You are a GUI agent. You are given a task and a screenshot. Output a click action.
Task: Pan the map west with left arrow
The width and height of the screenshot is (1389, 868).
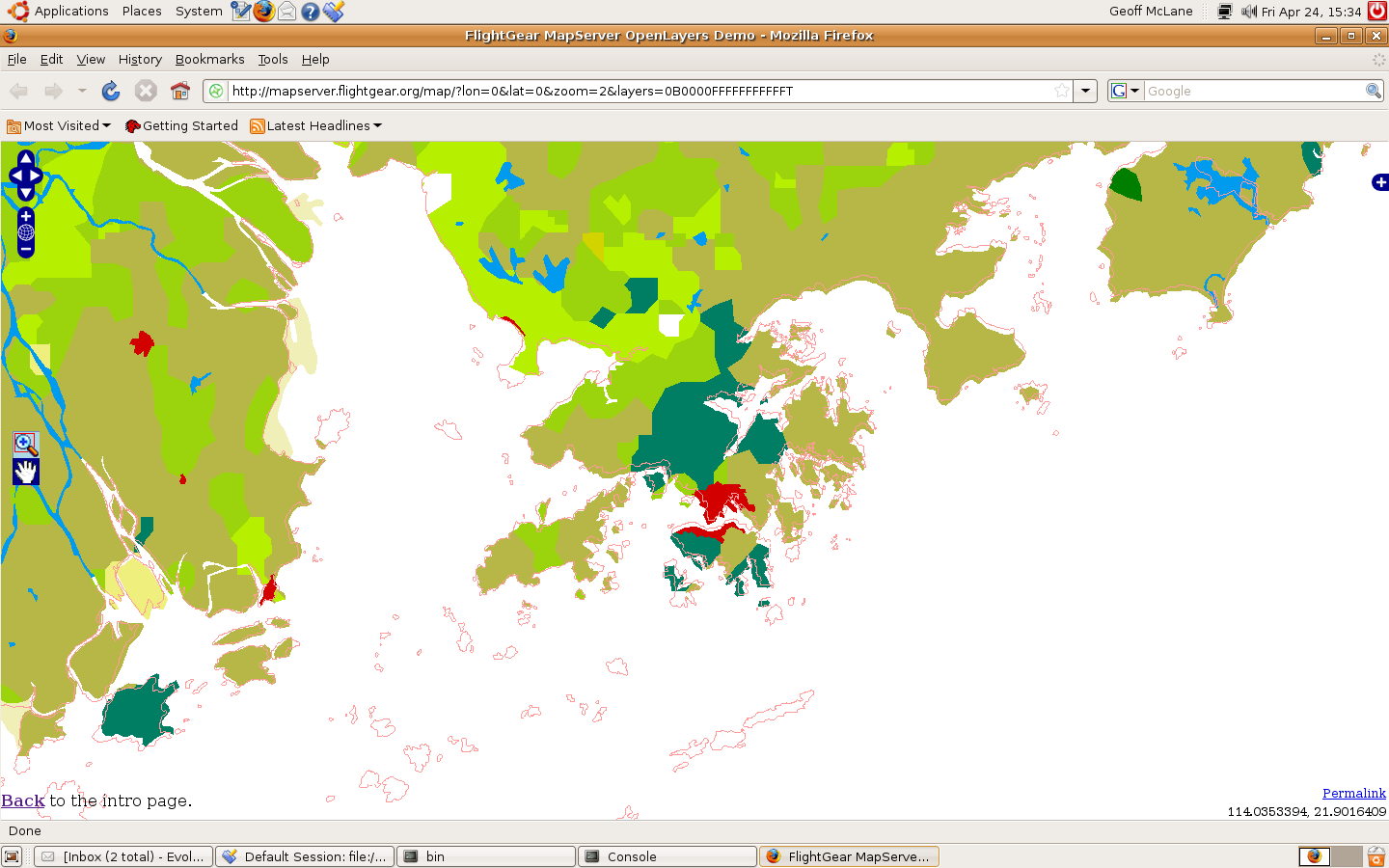[x=15, y=176]
